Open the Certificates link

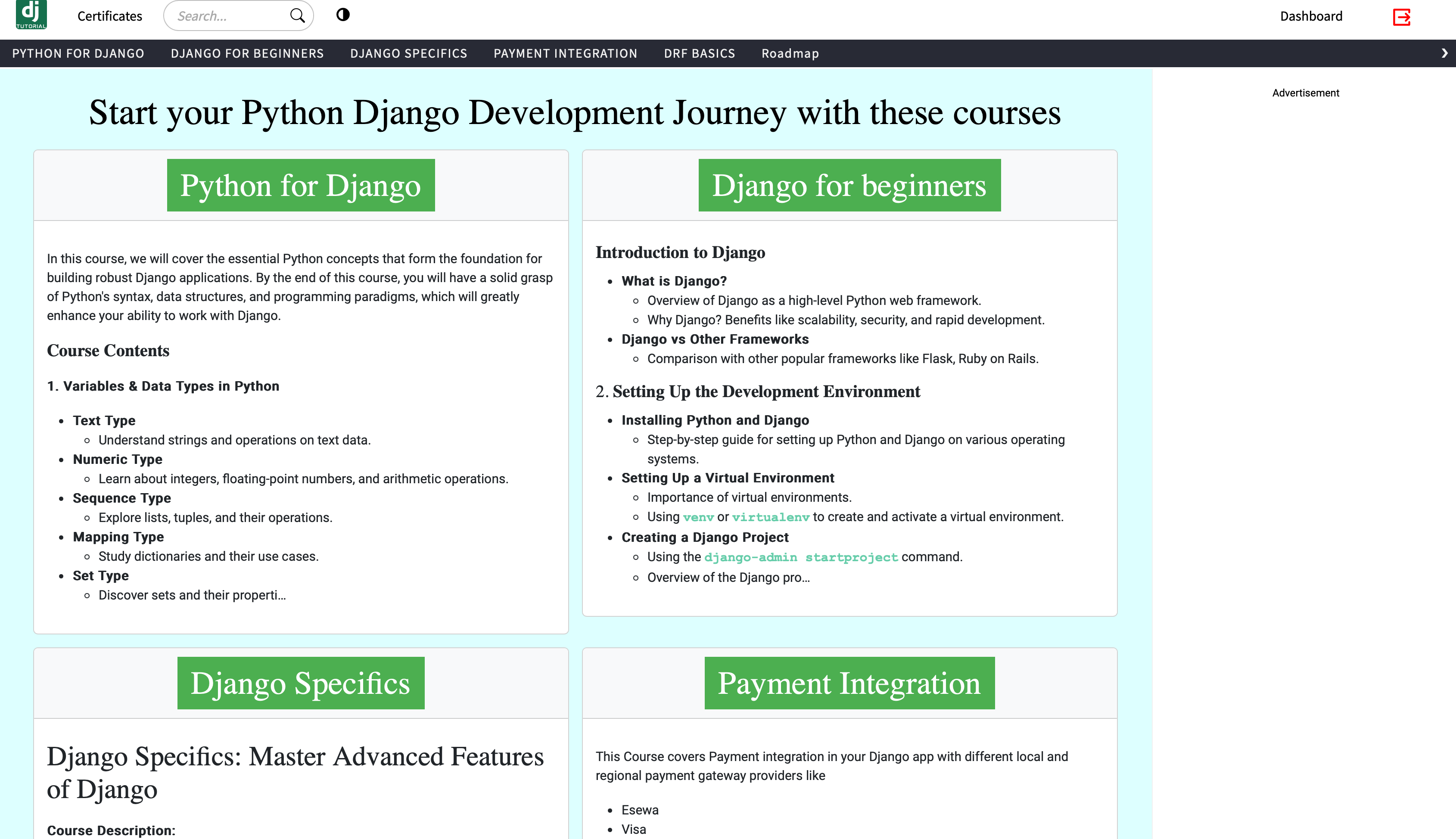pos(109,16)
